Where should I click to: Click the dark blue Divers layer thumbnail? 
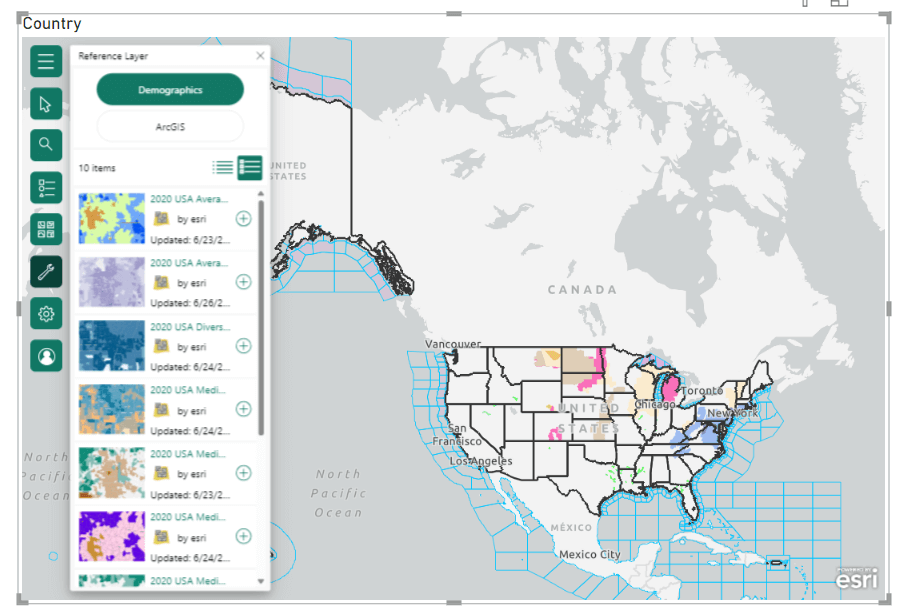tap(112, 346)
